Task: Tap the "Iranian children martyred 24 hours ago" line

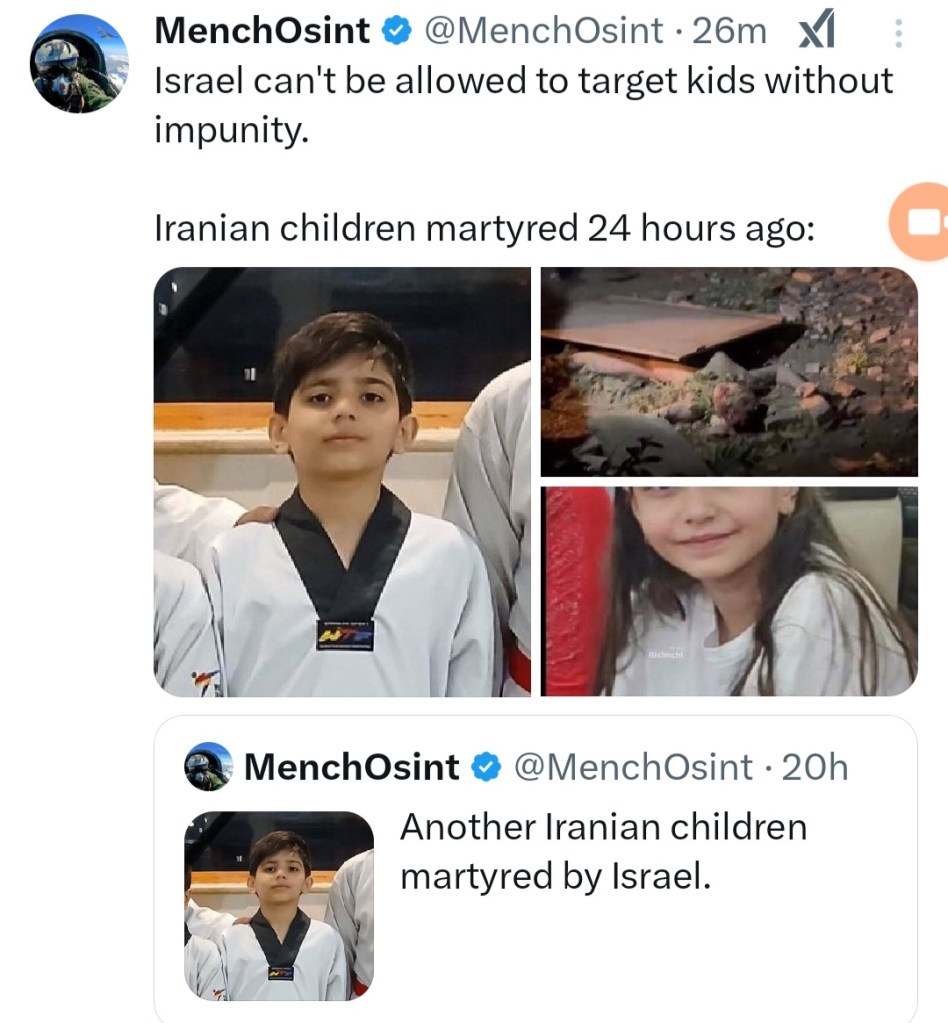Action: pos(484,229)
